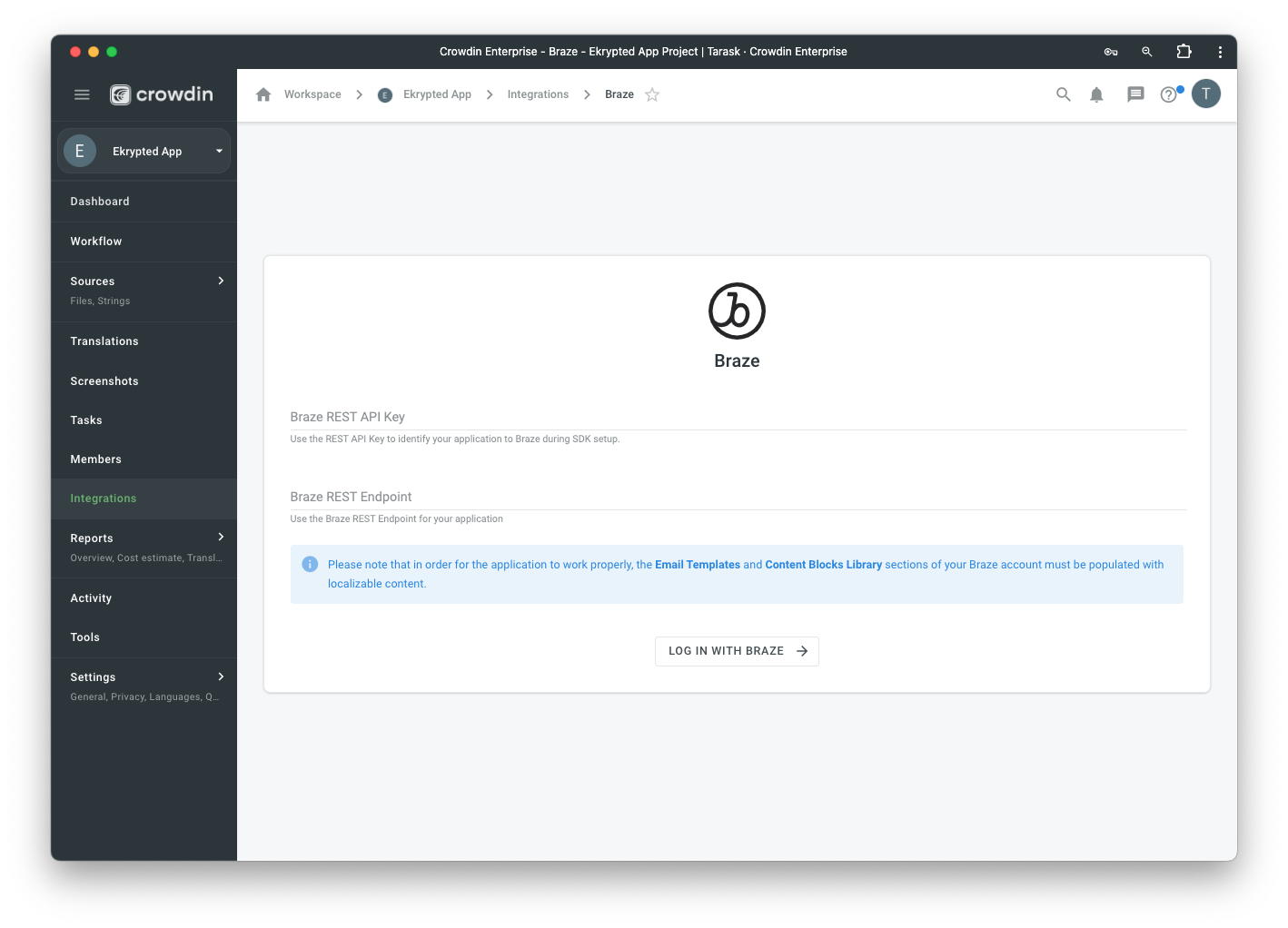Click the Workspace home icon

[263, 94]
